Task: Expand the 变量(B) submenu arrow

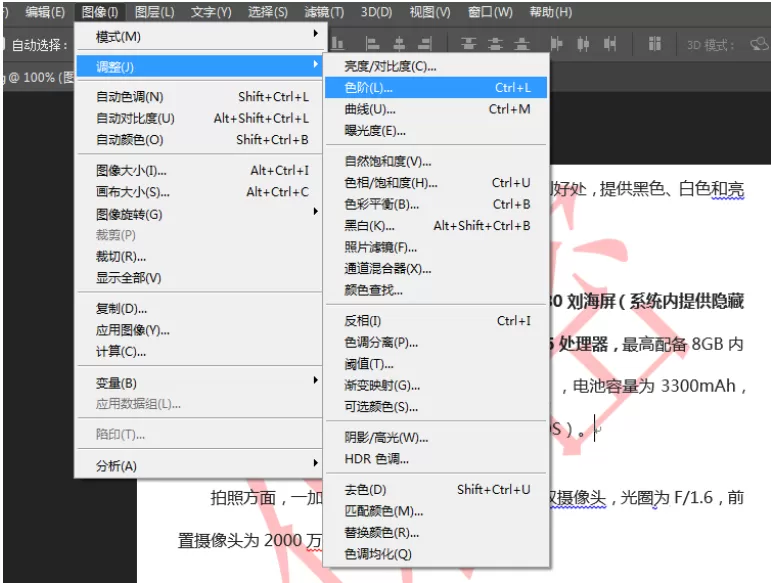Action: tap(316, 380)
